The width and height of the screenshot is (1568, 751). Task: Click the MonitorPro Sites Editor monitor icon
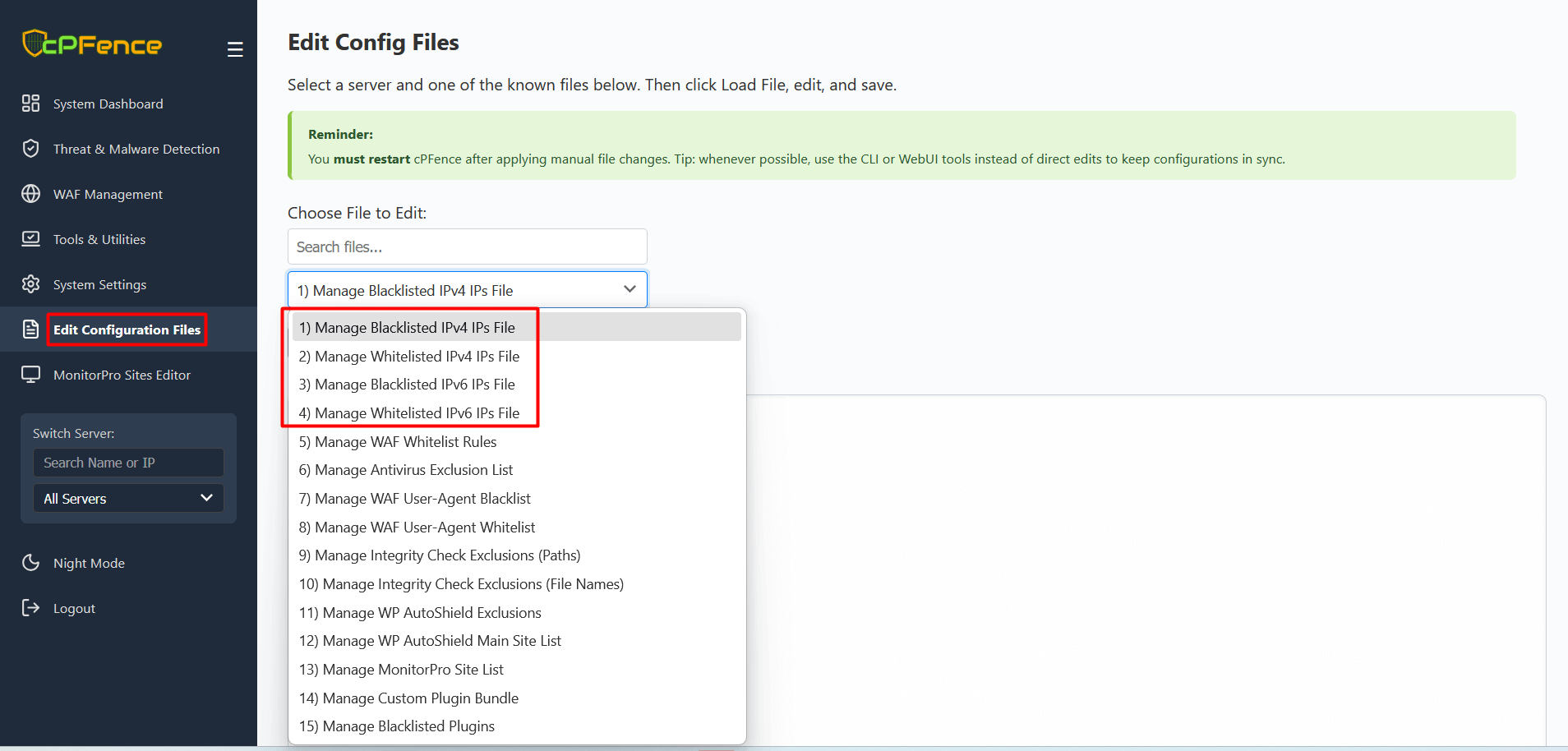click(x=30, y=375)
